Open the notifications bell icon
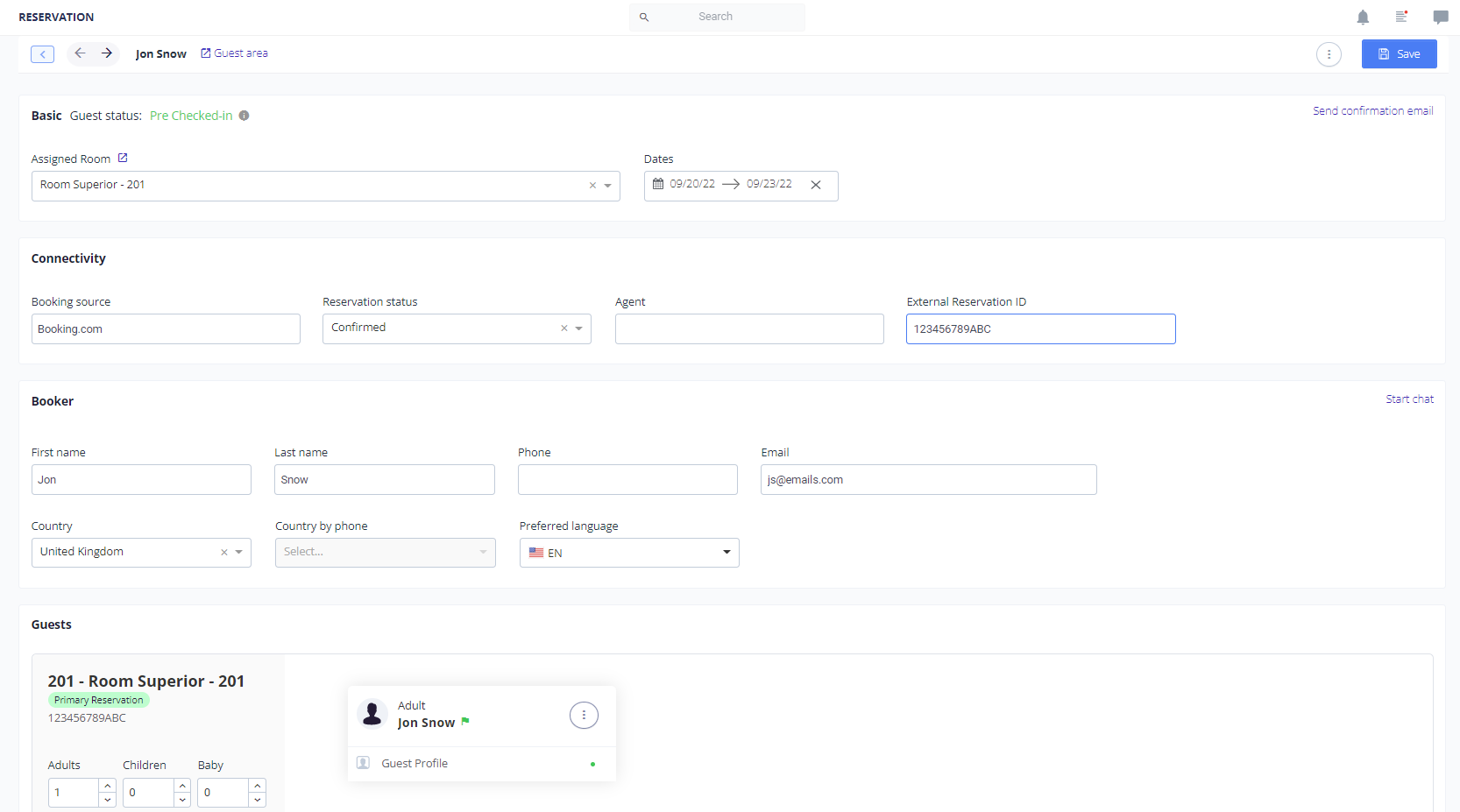Image resolution: width=1460 pixels, height=812 pixels. click(1363, 17)
